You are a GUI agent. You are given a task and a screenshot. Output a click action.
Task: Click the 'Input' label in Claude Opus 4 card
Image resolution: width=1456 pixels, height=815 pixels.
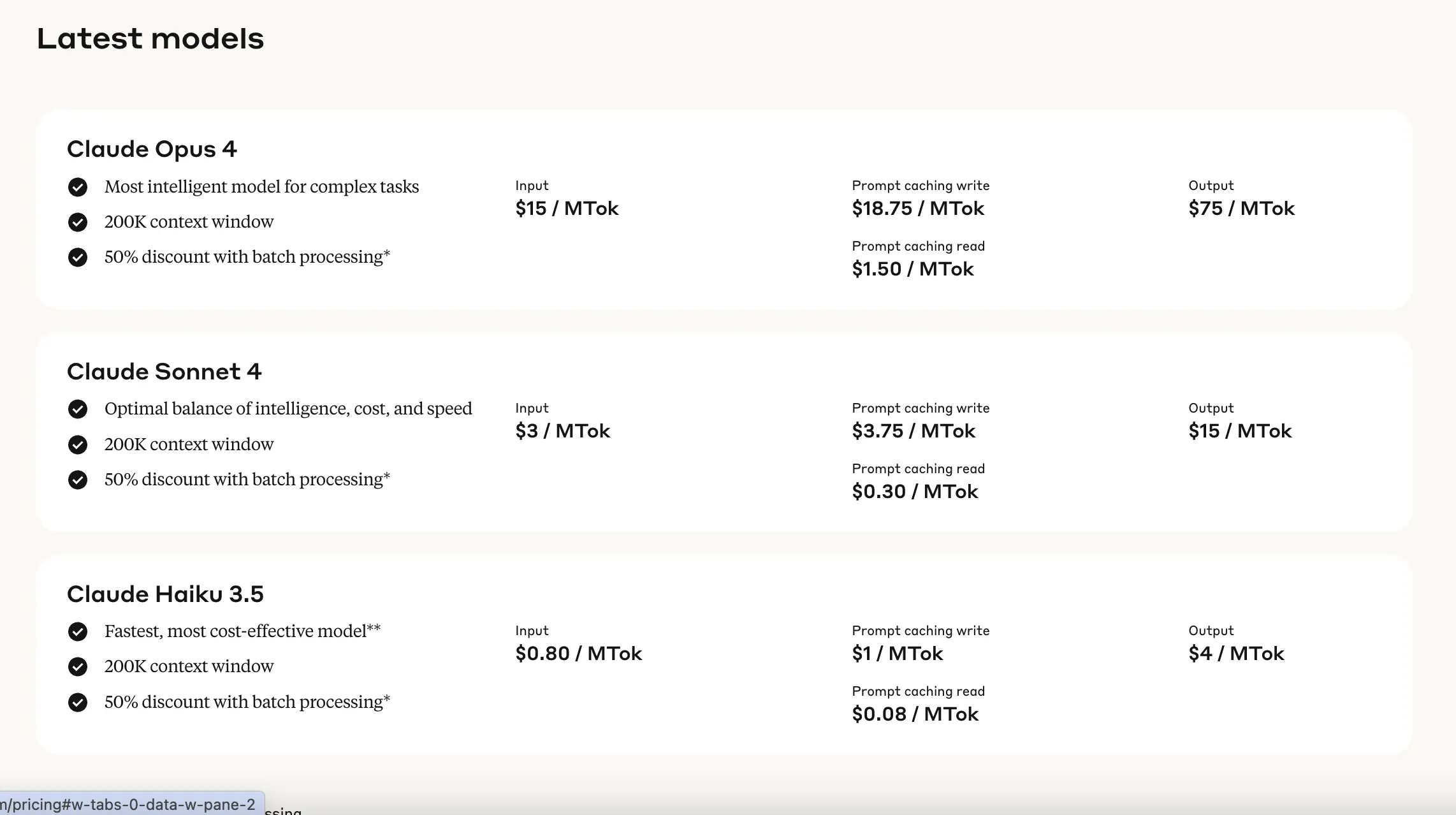click(x=532, y=186)
